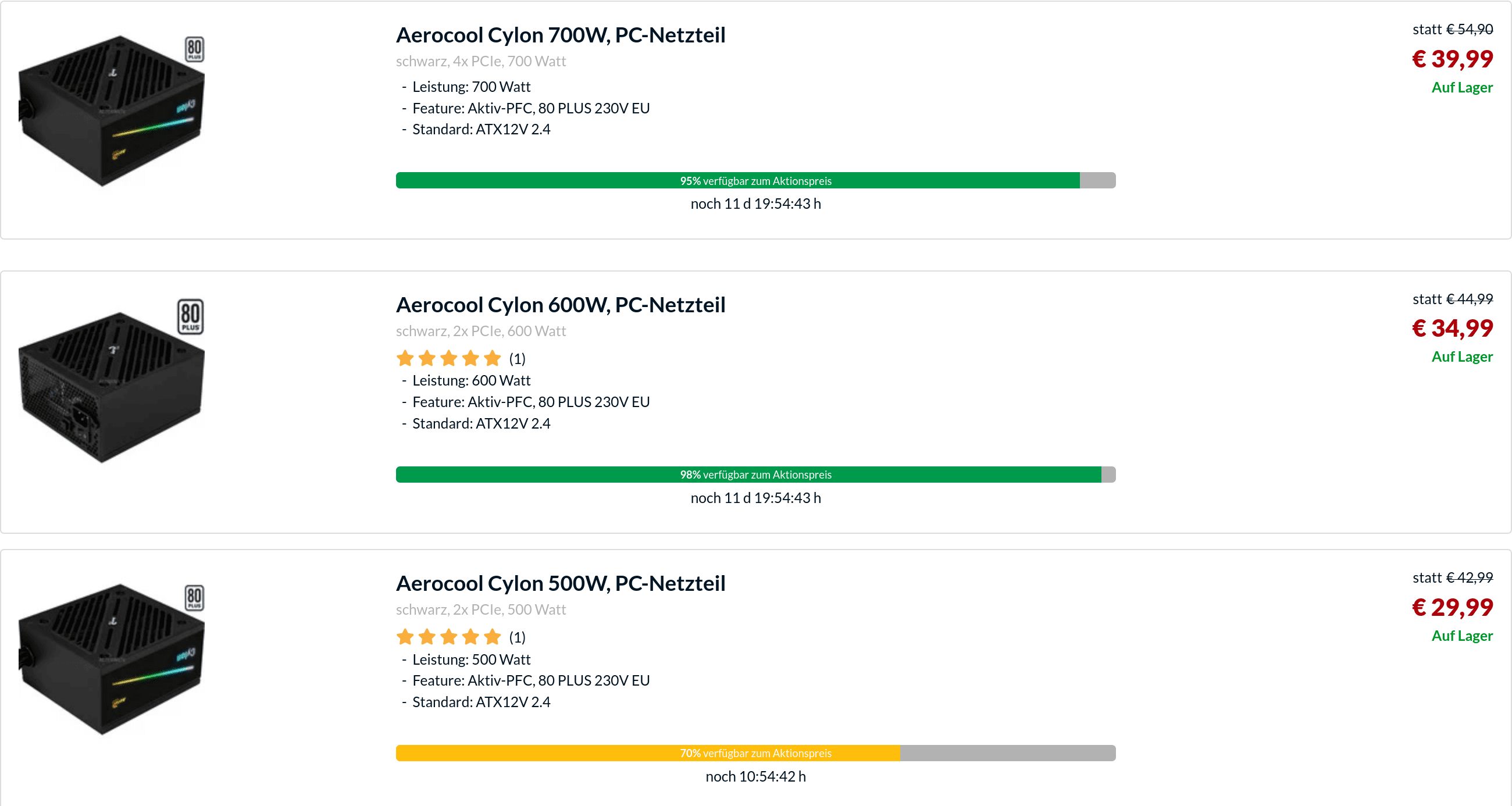The width and height of the screenshot is (1512, 806).
Task: Click the 80 PLUS badge on Cylon 600W
Action: point(191,317)
